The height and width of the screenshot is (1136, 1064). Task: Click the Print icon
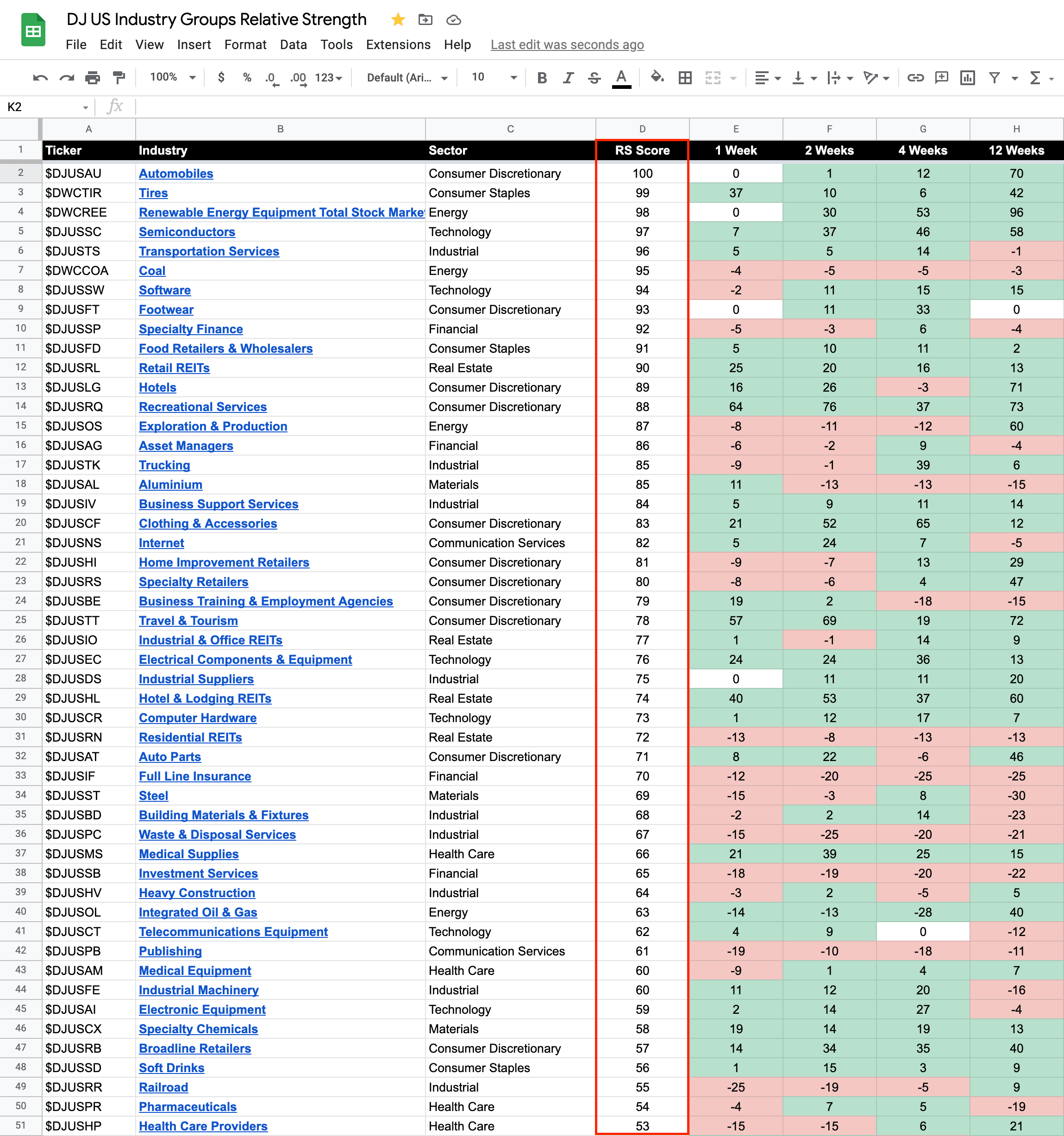click(93, 78)
